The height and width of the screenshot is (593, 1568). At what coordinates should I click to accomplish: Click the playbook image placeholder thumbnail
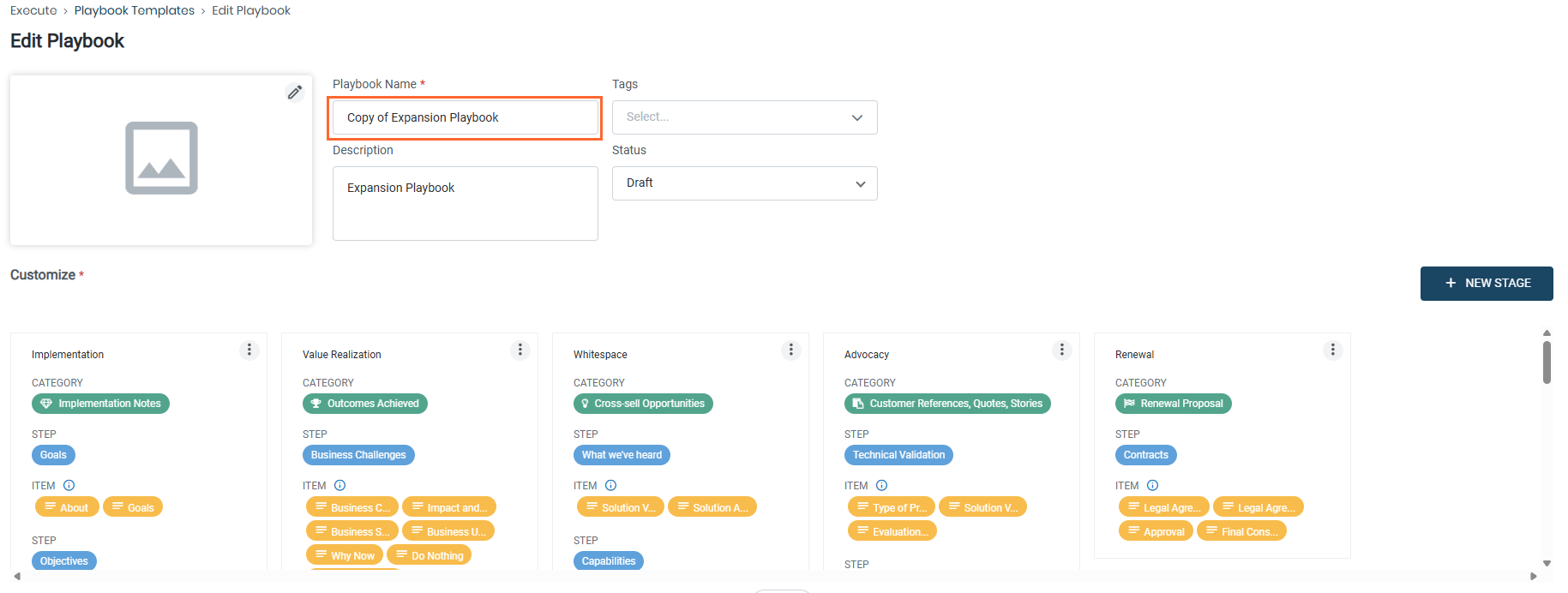point(161,159)
